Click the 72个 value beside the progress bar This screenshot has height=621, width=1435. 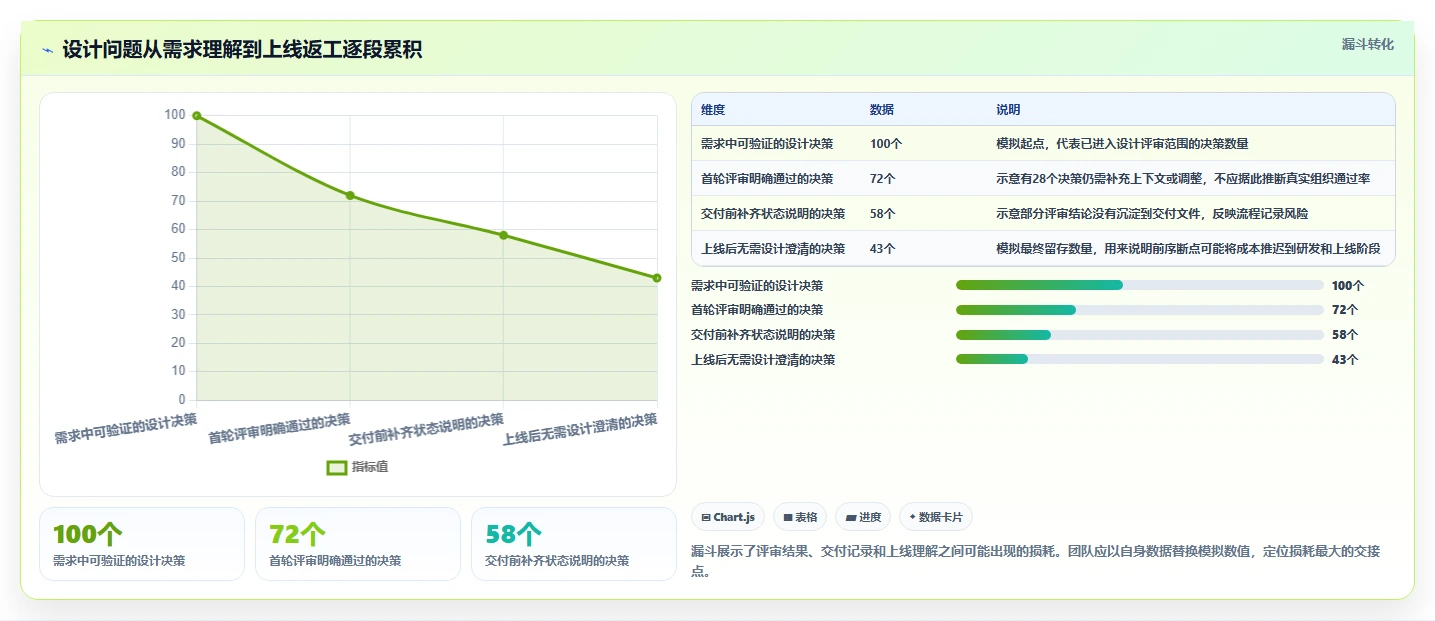1345,310
